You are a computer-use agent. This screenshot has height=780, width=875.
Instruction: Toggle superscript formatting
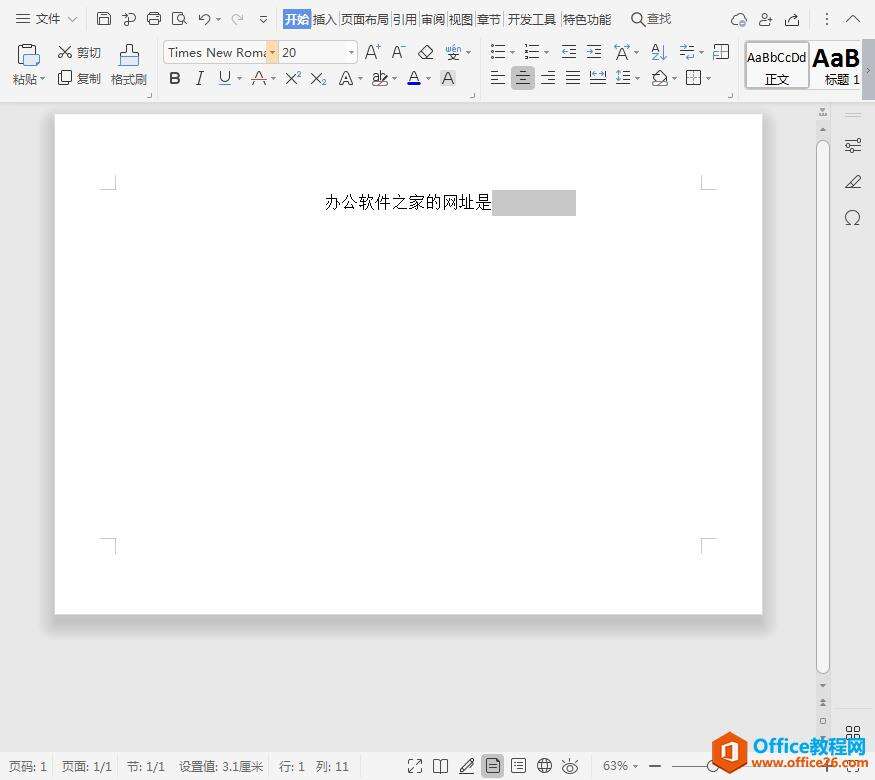[293, 78]
